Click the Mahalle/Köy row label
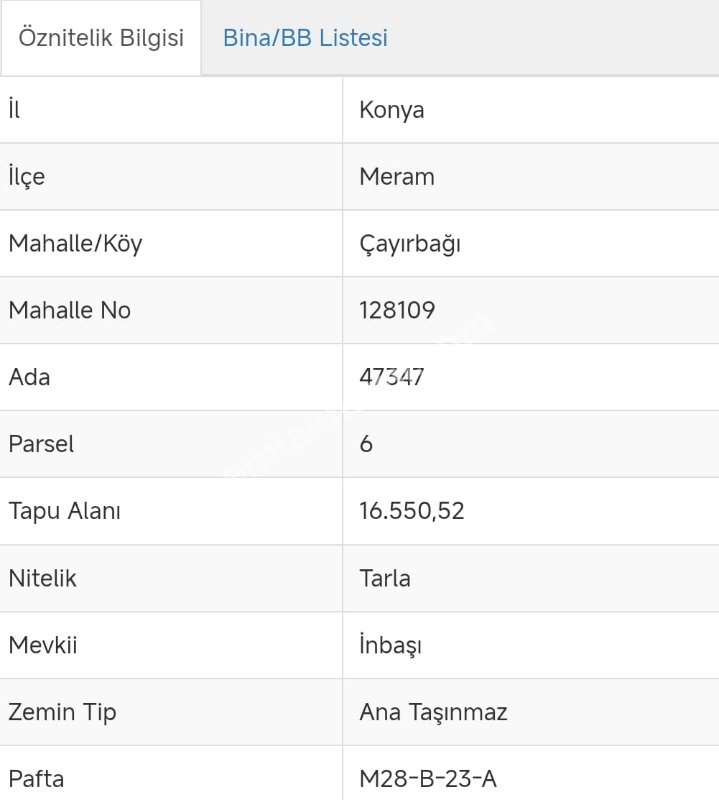 75,244
